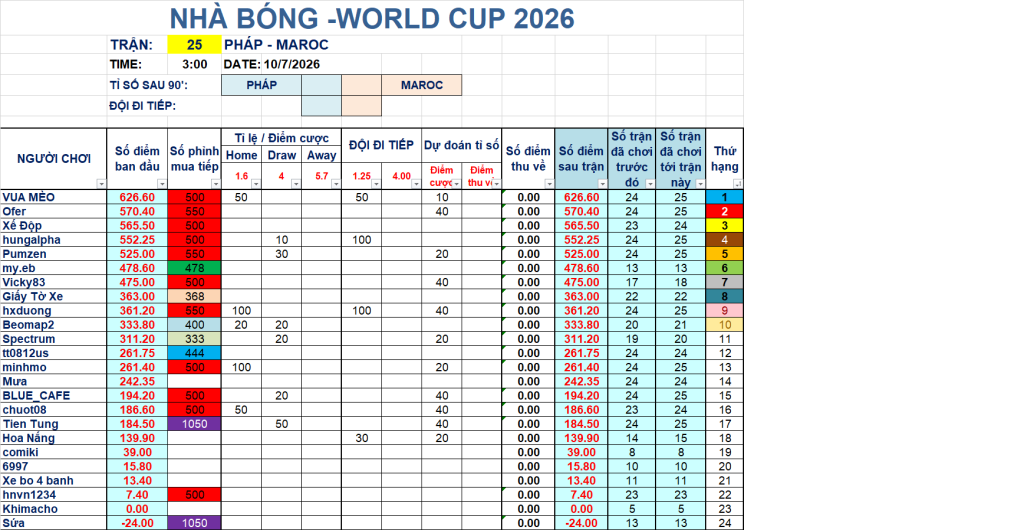Select the MAROC score input cell
The image size is (1024, 530).
[x=361, y=85]
